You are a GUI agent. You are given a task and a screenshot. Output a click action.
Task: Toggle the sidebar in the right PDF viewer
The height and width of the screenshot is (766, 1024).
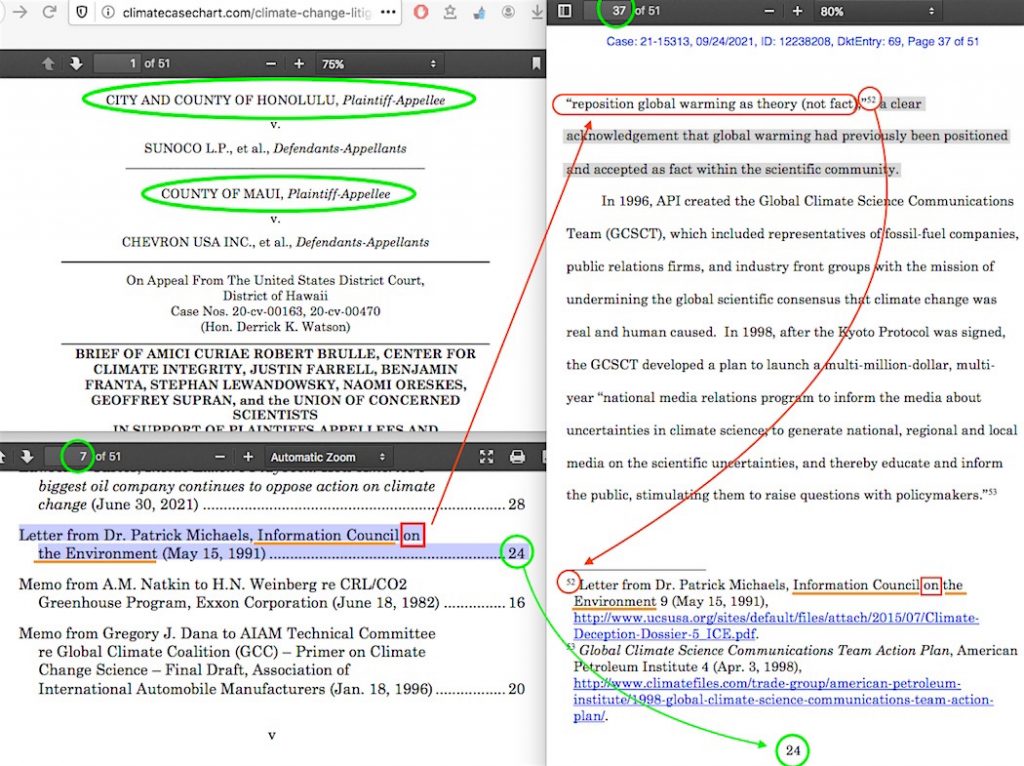[565, 11]
